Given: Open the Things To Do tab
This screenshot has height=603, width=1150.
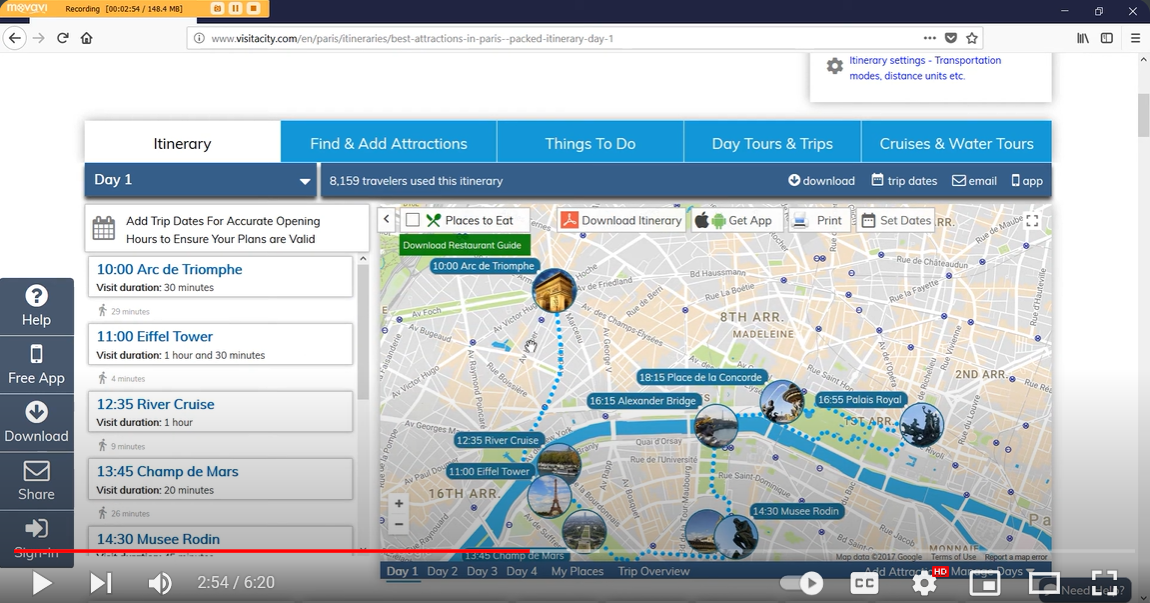Looking at the screenshot, I should [590, 143].
